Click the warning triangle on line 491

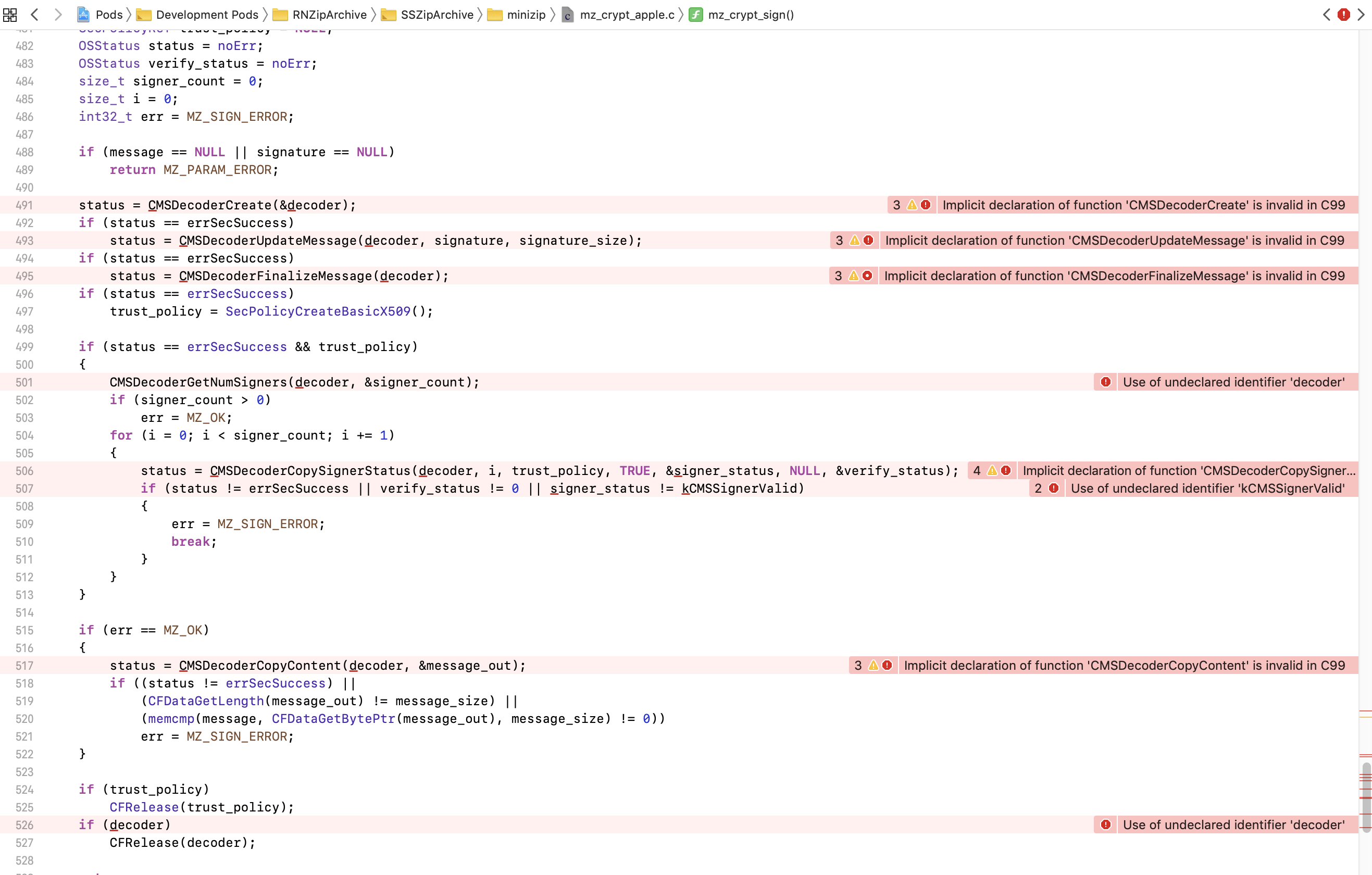point(912,205)
